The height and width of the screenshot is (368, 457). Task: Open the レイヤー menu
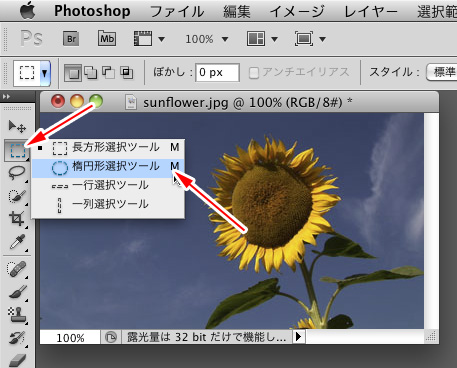click(x=371, y=12)
